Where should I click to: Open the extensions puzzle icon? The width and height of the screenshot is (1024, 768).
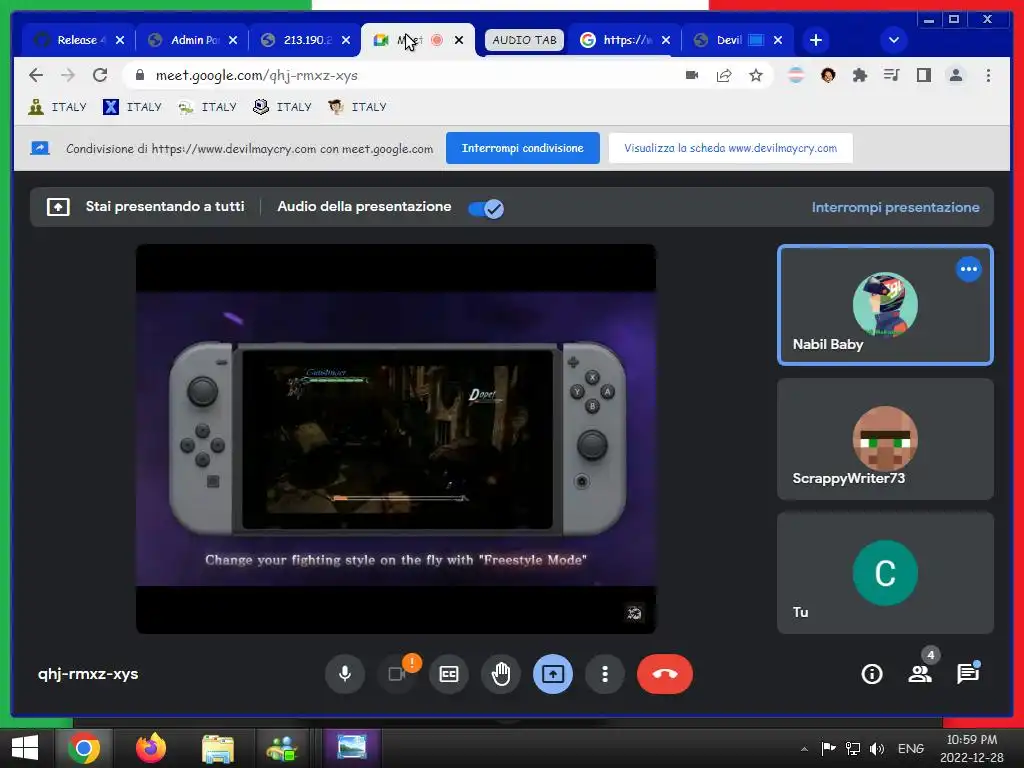(859, 76)
